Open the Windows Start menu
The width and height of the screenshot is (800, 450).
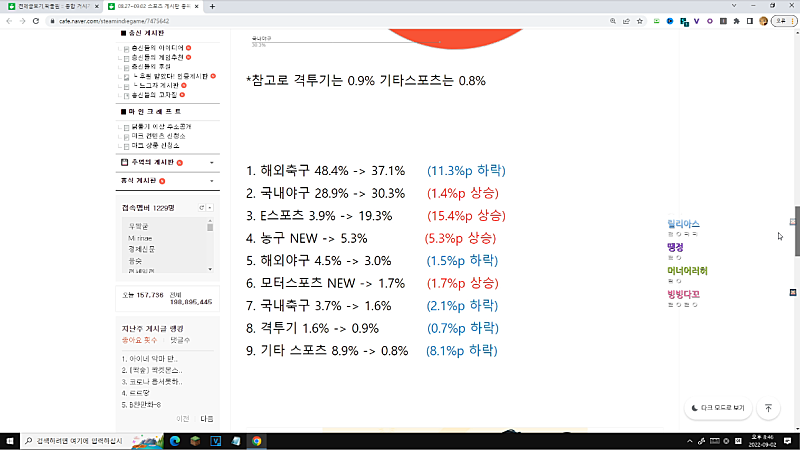click(x=10, y=441)
